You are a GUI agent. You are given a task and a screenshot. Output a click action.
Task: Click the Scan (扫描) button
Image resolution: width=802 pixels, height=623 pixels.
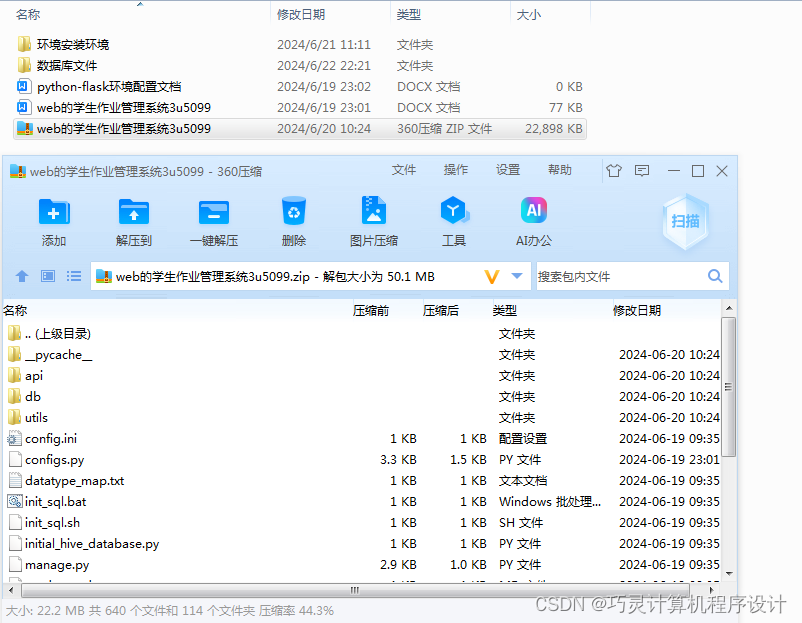point(685,220)
